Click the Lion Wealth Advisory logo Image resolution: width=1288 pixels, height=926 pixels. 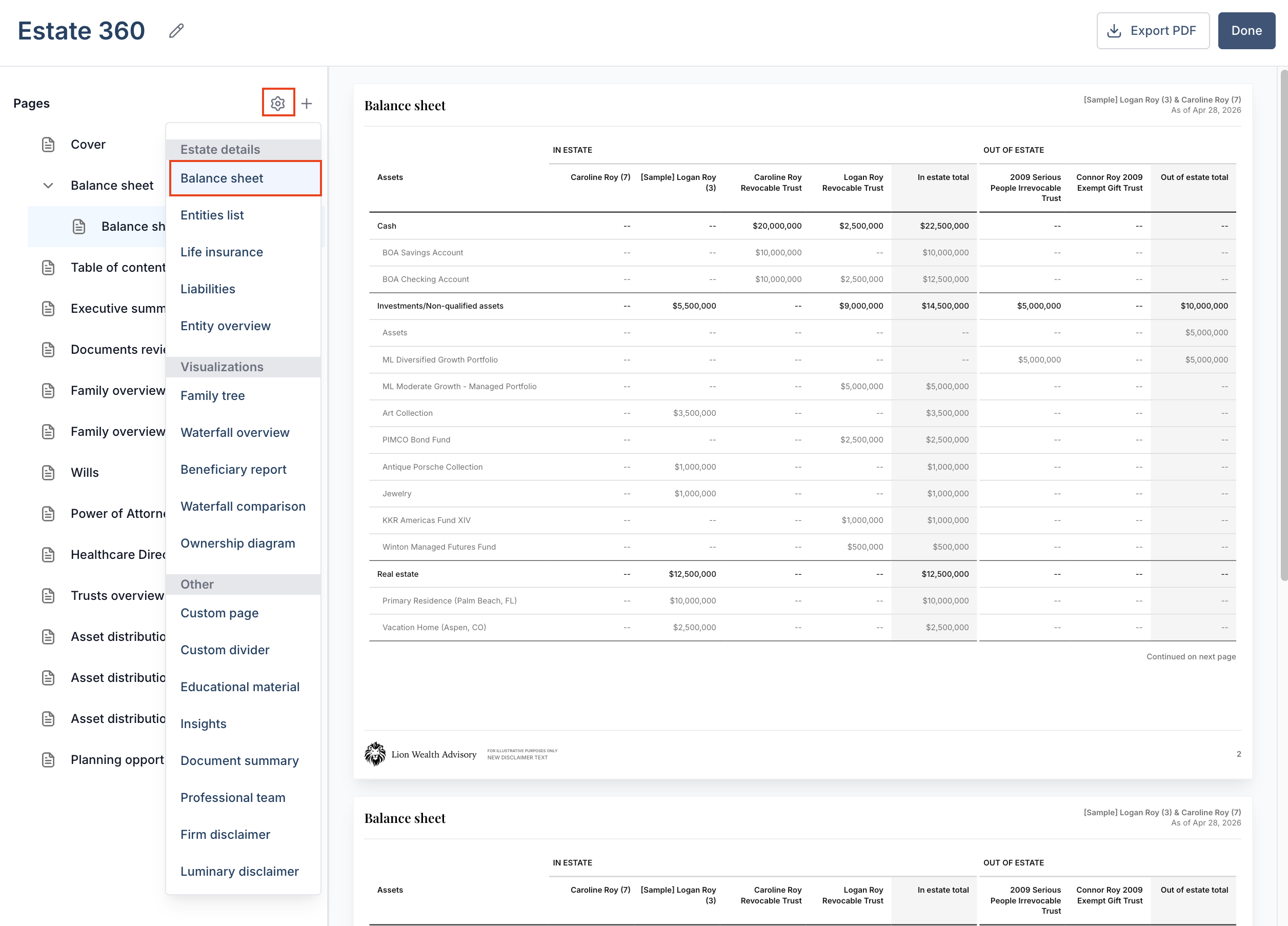(x=420, y=754)
